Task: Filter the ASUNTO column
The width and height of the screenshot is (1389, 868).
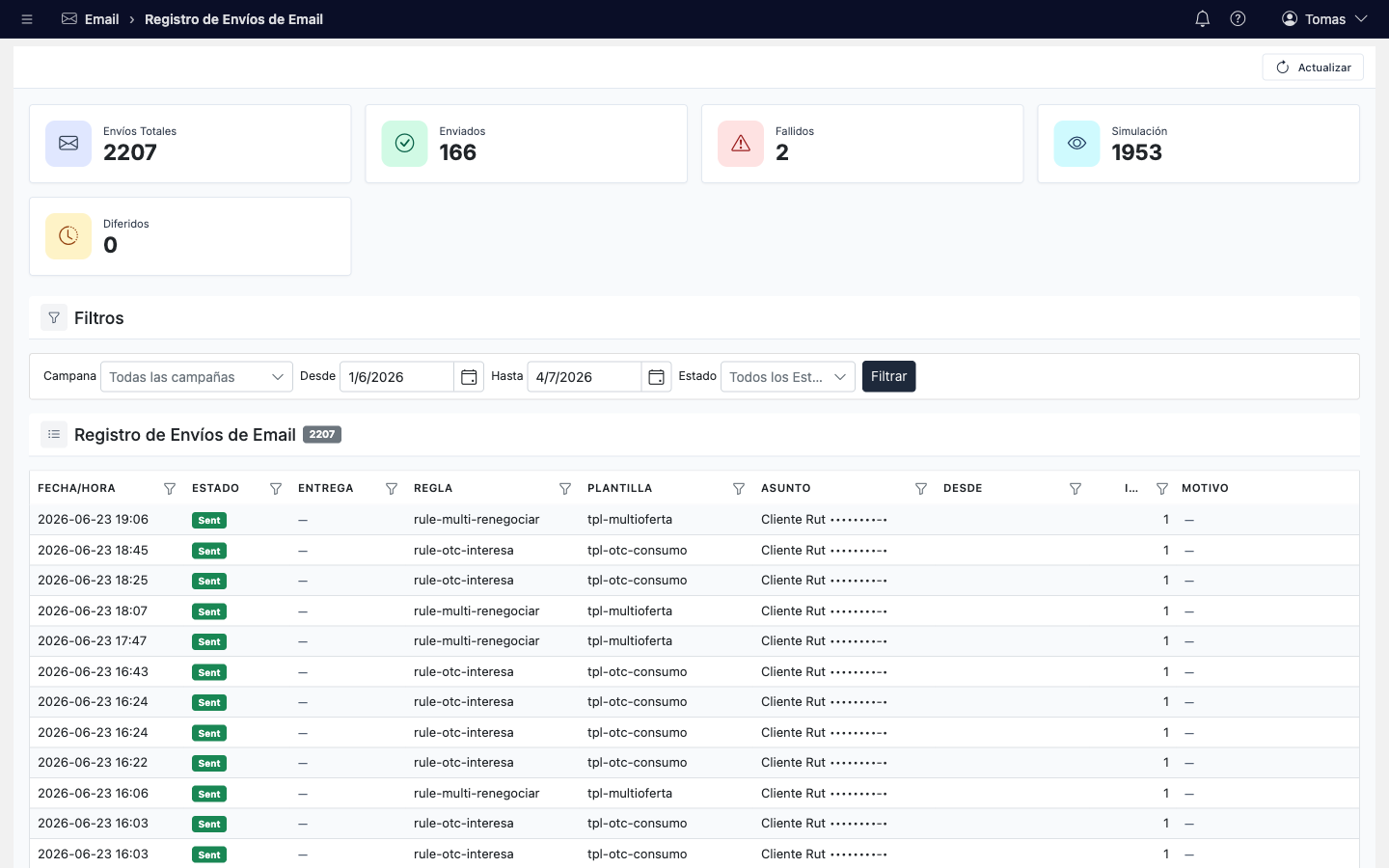Action: click(921, 489)
